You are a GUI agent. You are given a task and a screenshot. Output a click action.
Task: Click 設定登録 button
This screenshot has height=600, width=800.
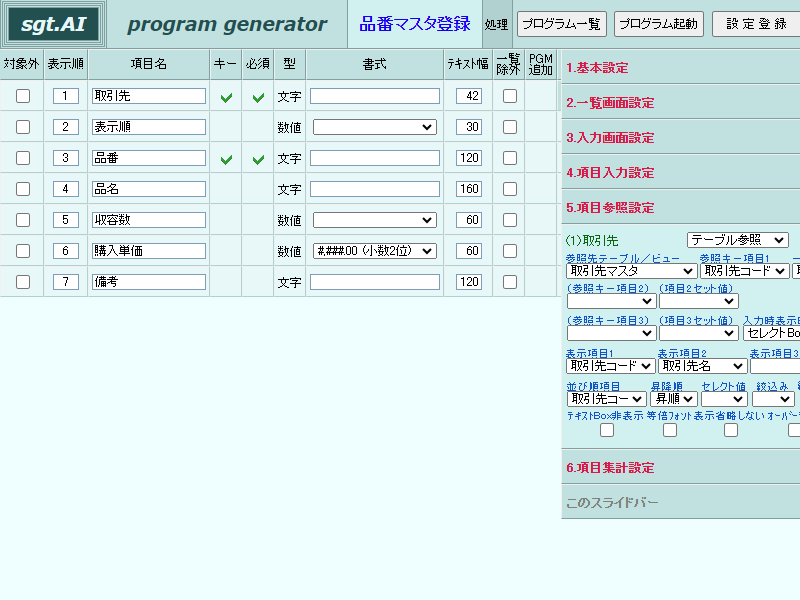pyautogui.click(x=756, y=24)
